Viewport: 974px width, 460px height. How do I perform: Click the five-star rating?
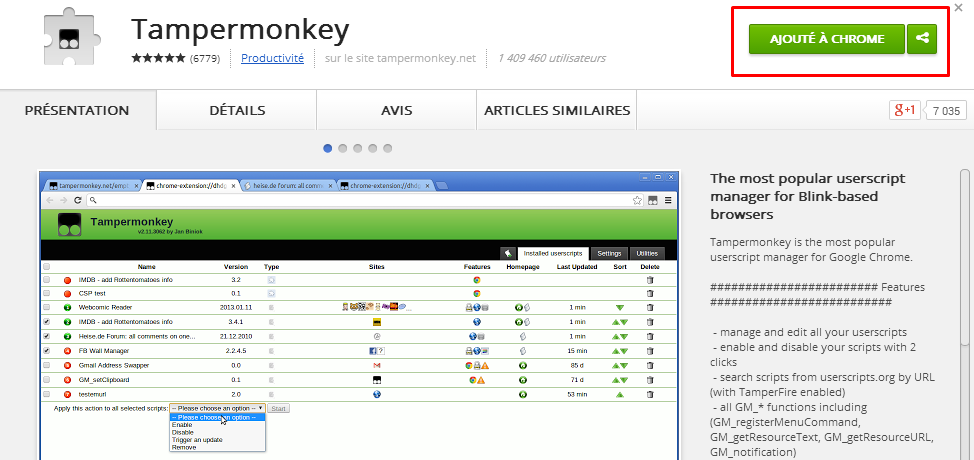pyautogui.click(x=158, y=58)
